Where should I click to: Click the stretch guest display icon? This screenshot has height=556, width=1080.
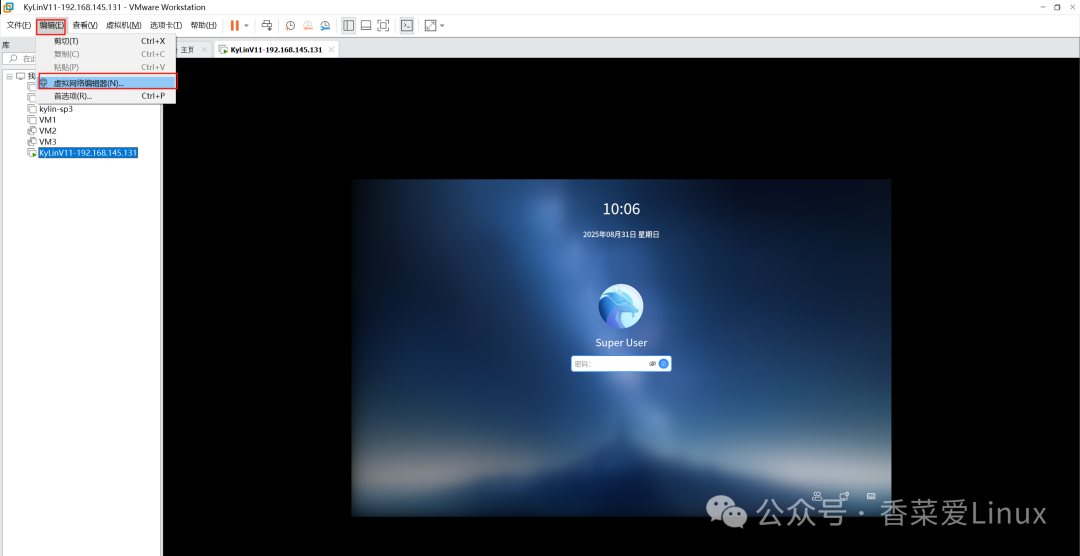tap(430, 25)
